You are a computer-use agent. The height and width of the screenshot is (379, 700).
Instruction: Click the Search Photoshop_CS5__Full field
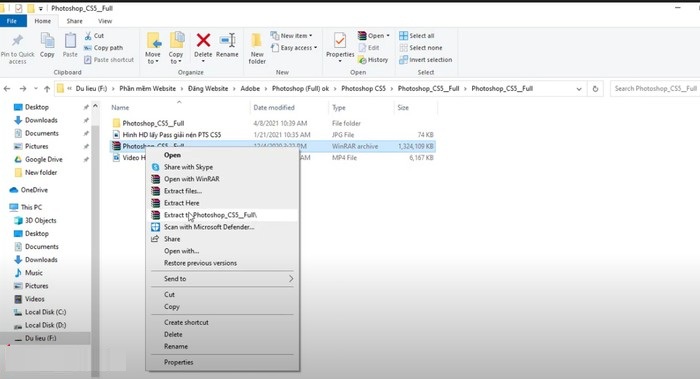point(655,88)
